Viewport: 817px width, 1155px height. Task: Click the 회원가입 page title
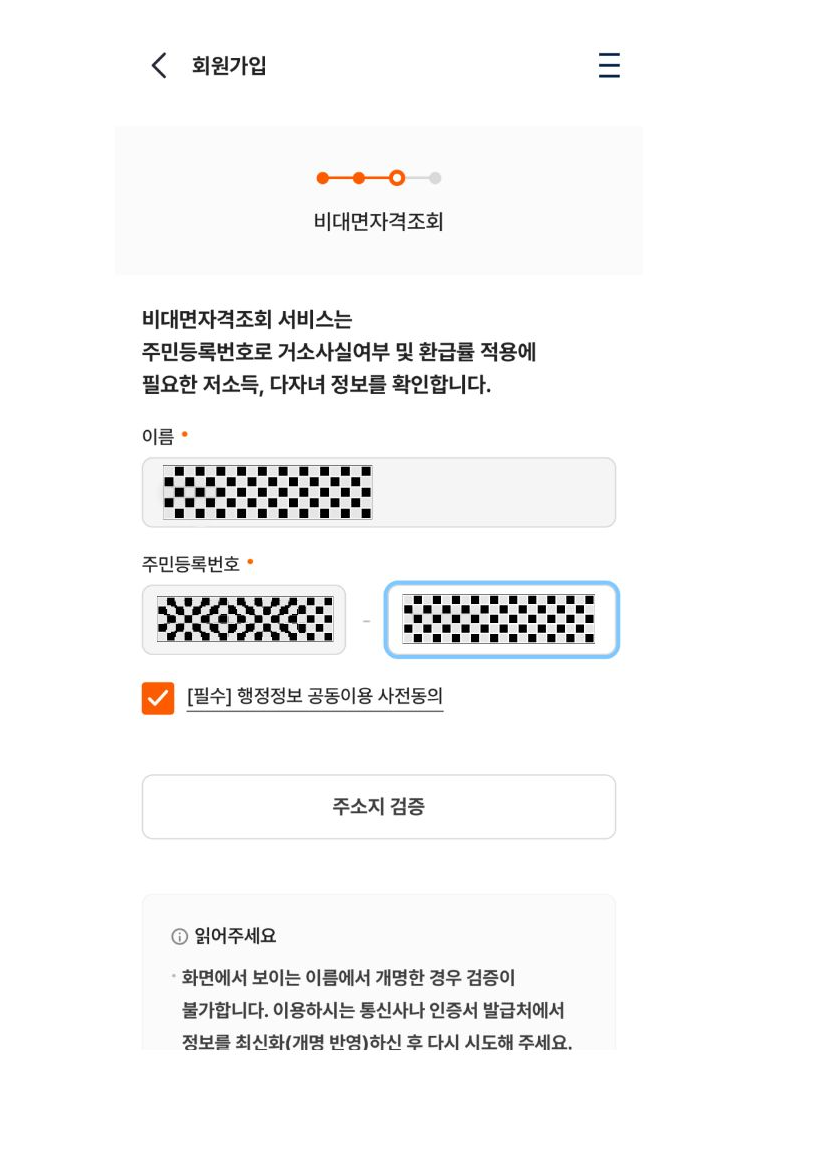229,66
